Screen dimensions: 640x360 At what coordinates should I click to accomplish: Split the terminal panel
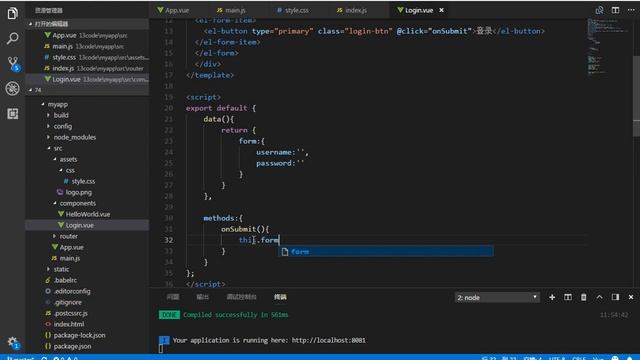click(x=567, y=297)
